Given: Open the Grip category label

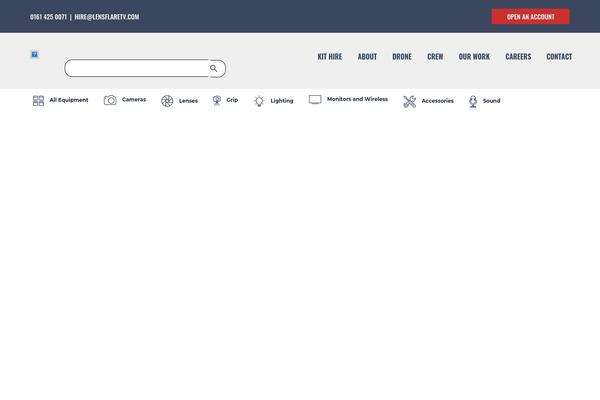Looking at the screenshot, I should (x=232, y=100).
